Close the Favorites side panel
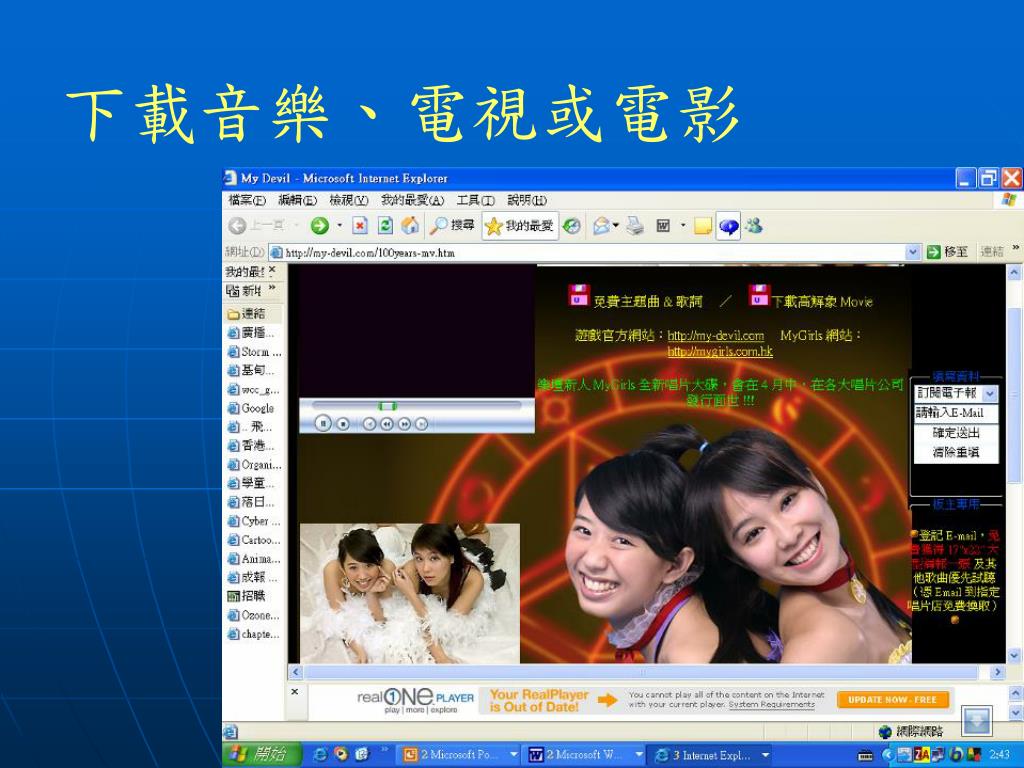Screen dimensions: 1024x768 [272, 270]
